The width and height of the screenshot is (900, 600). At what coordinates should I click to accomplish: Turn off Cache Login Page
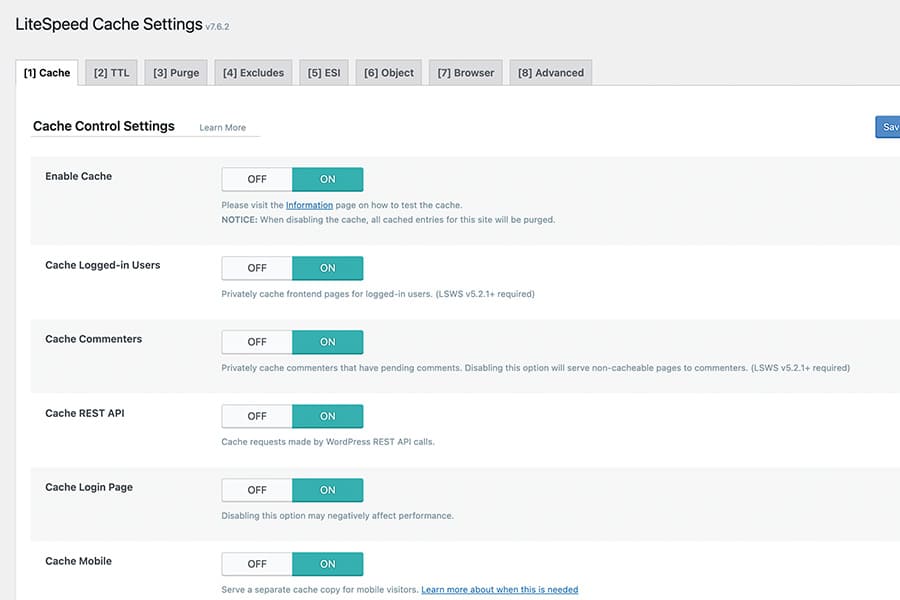point(256,490)
